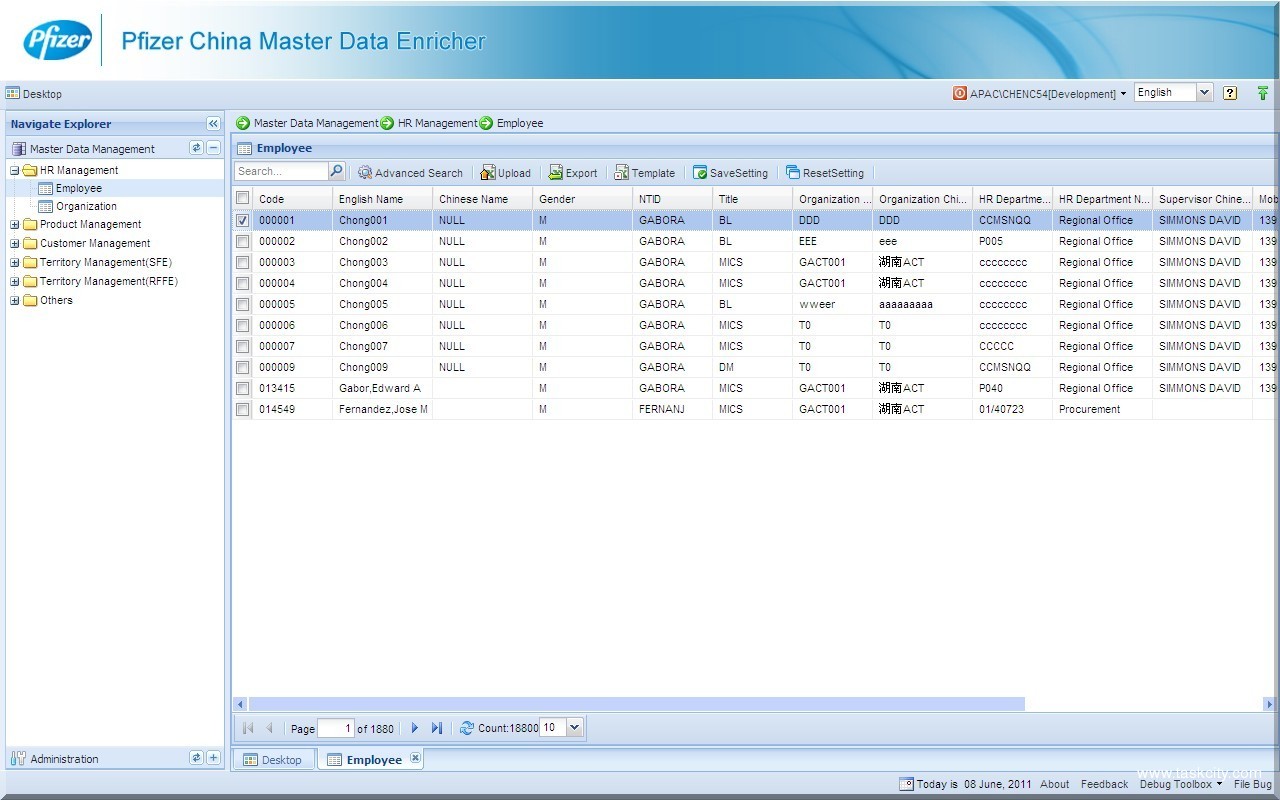
Task: Click the search magnifier icon
Action: click(x=336, y=171)
